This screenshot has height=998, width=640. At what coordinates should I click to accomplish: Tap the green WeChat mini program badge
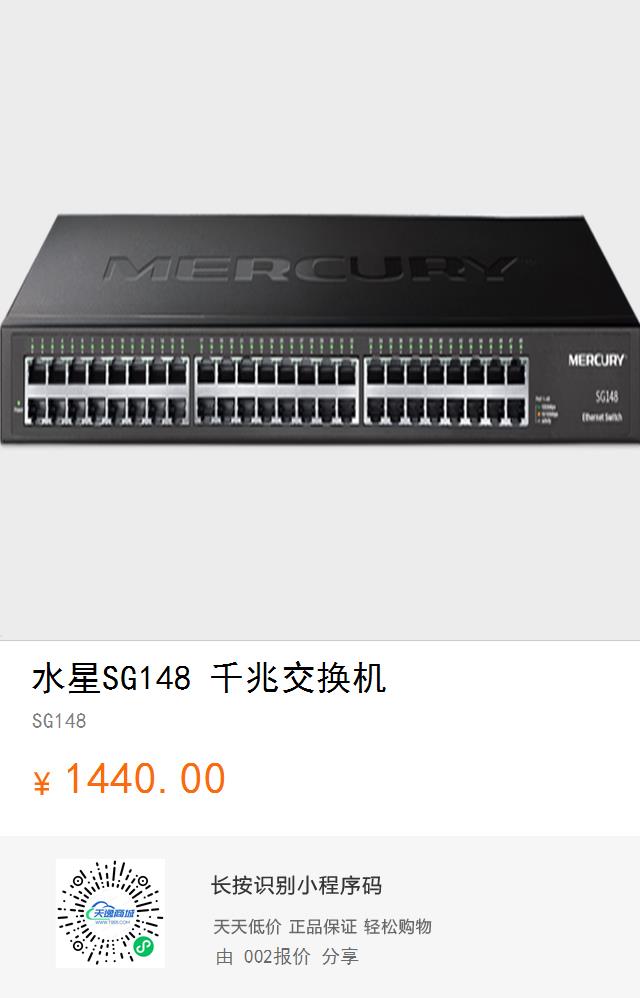[143, 948]
